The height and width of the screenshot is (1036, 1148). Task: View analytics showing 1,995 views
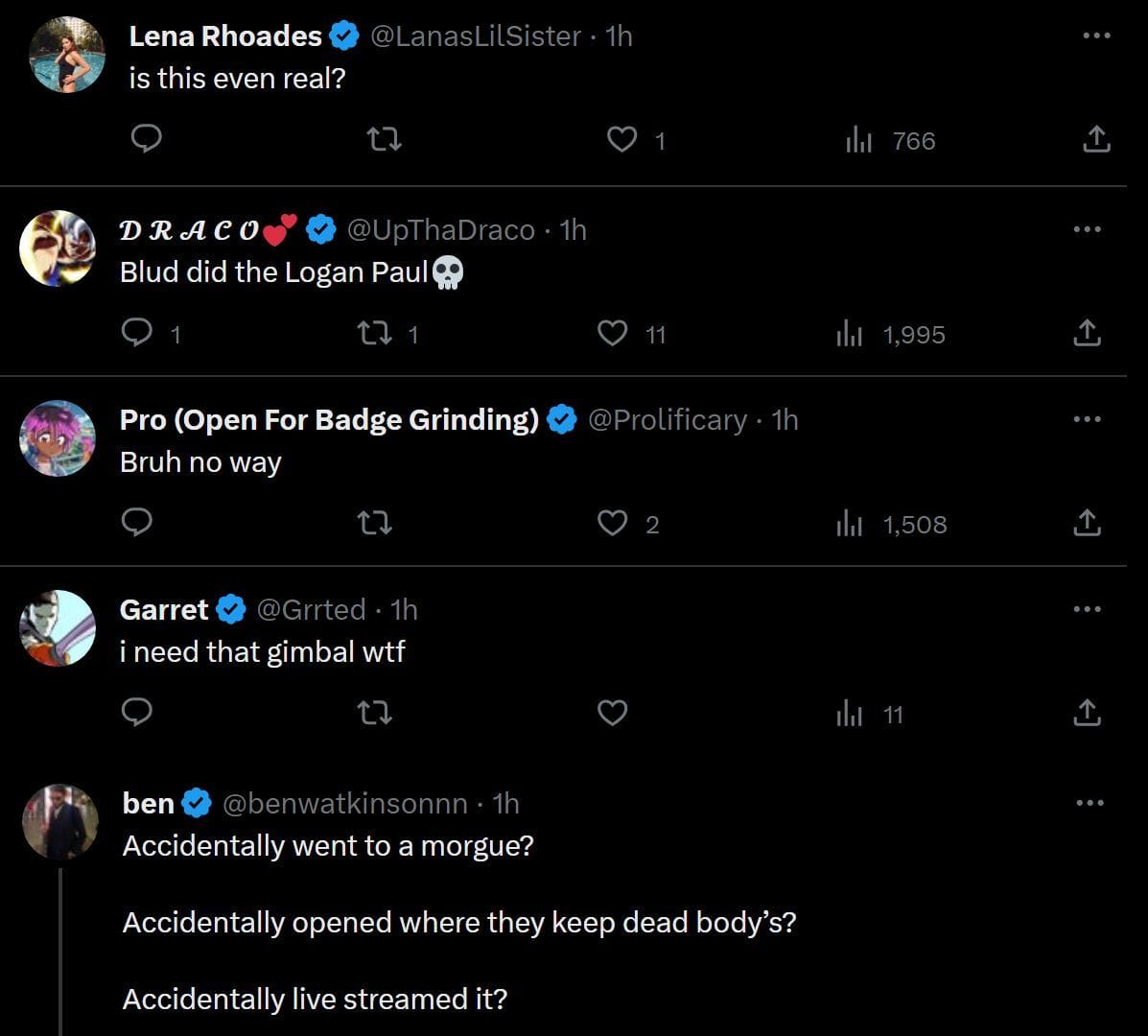click(x=891, y=334)
